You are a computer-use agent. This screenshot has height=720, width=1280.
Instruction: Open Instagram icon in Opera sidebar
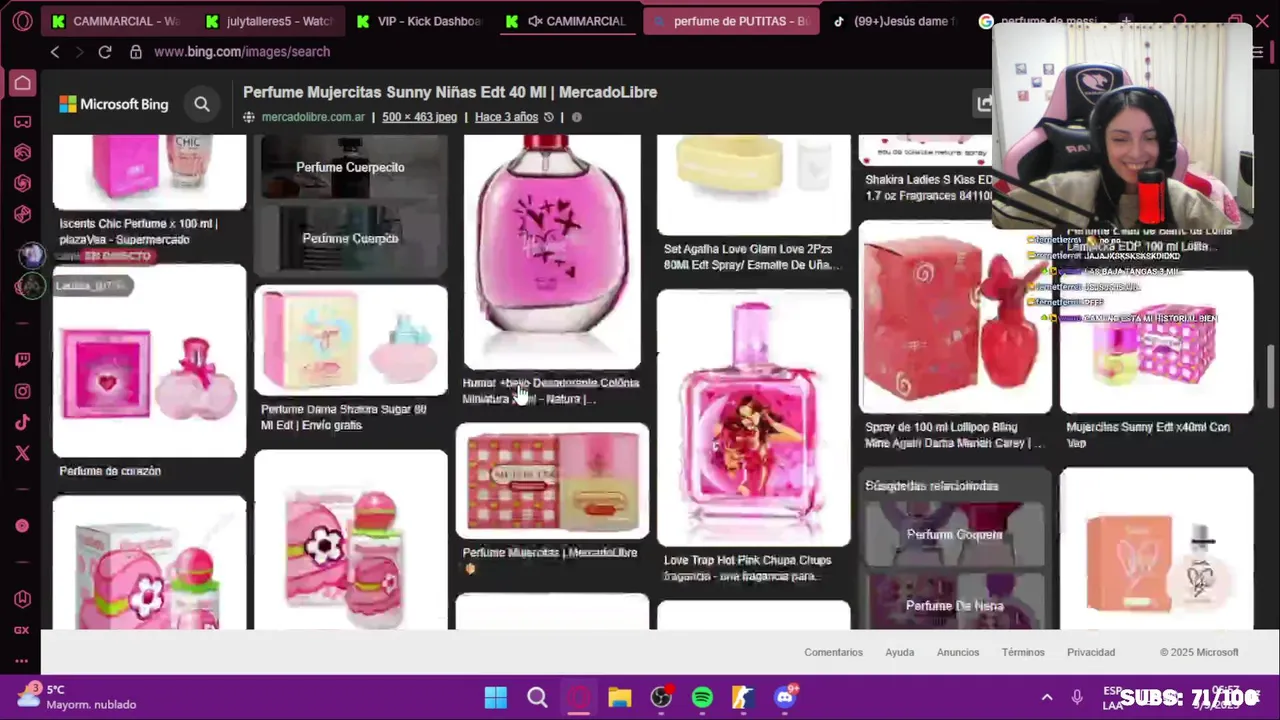point(22,392)
